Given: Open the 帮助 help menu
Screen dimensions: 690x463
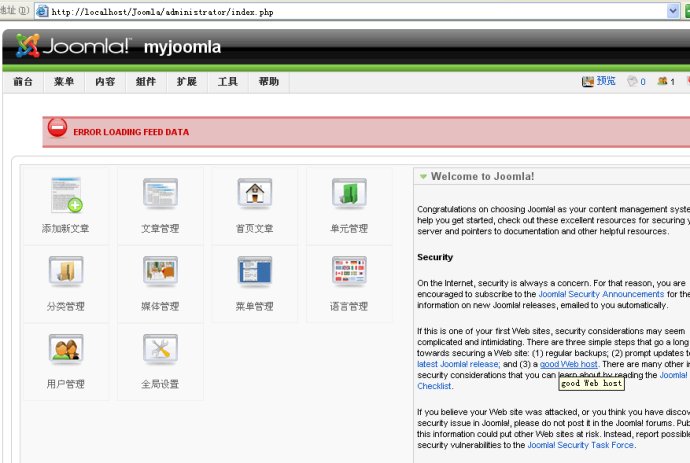Looking at the screenshot, I should coord(268,82).
